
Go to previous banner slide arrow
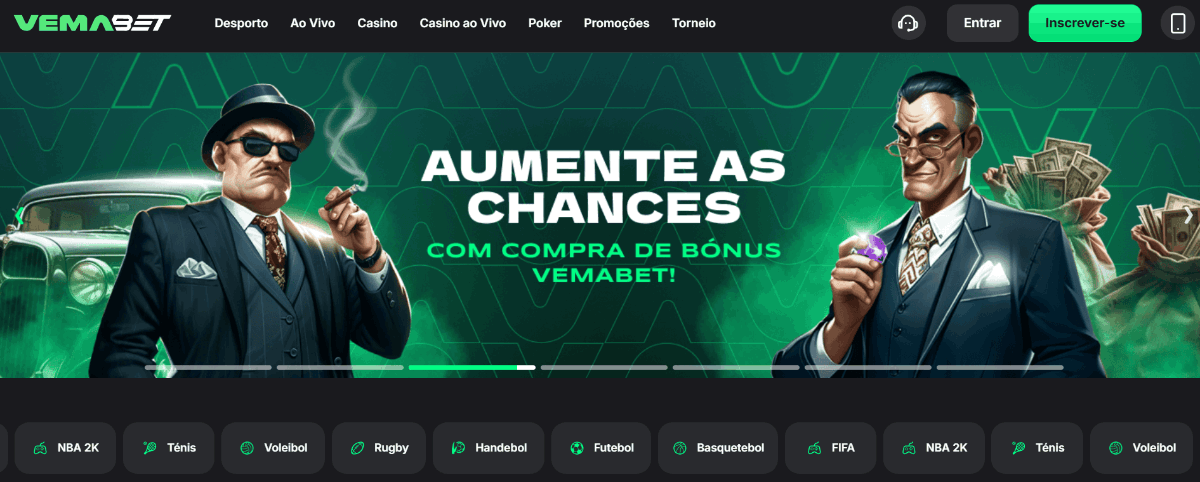(18, 215)
